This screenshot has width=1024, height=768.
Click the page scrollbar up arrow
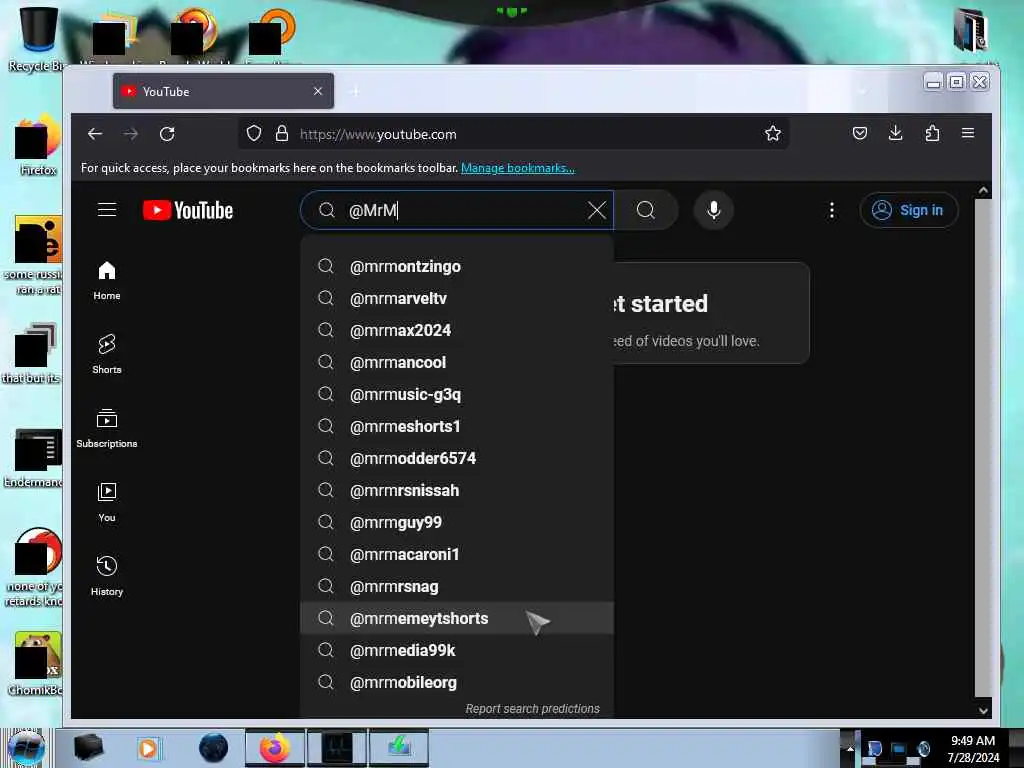(984, 191)
